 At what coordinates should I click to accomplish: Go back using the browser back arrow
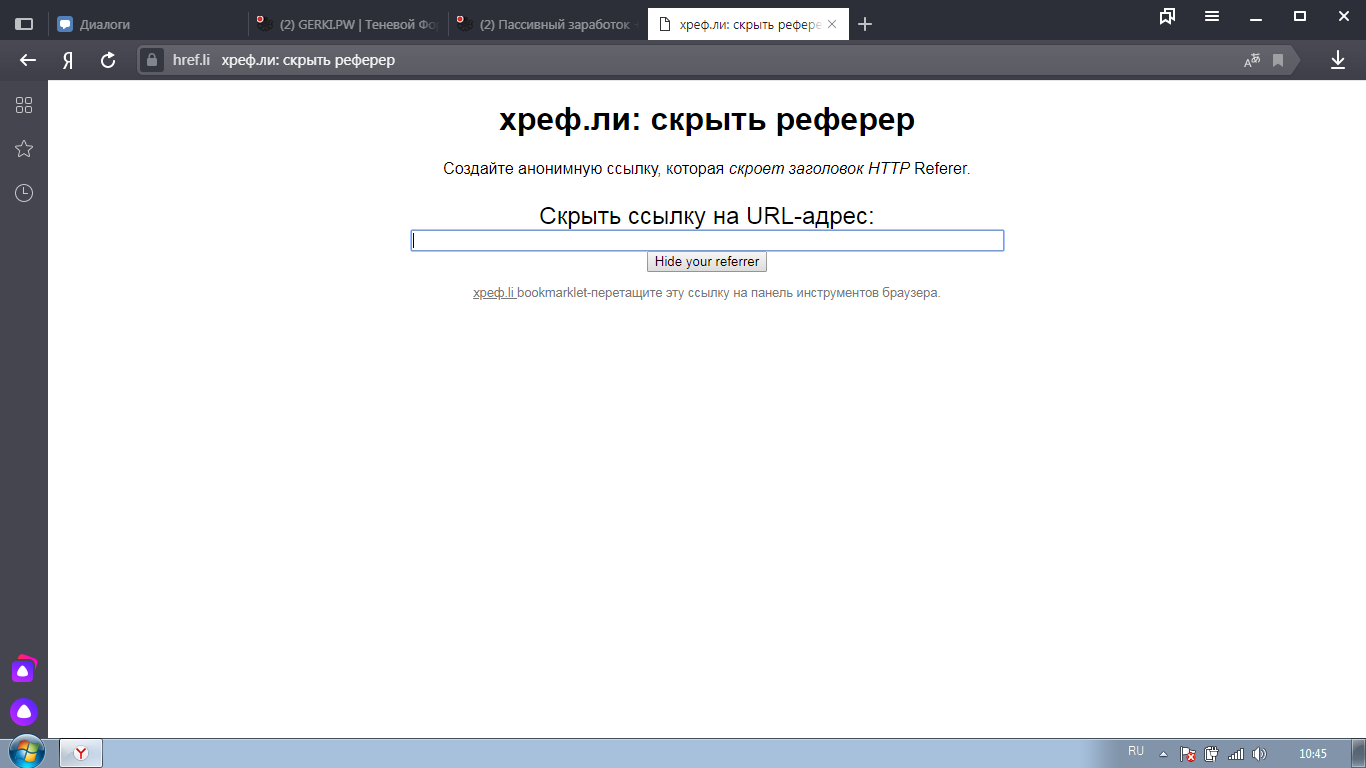tap(28, 60)
